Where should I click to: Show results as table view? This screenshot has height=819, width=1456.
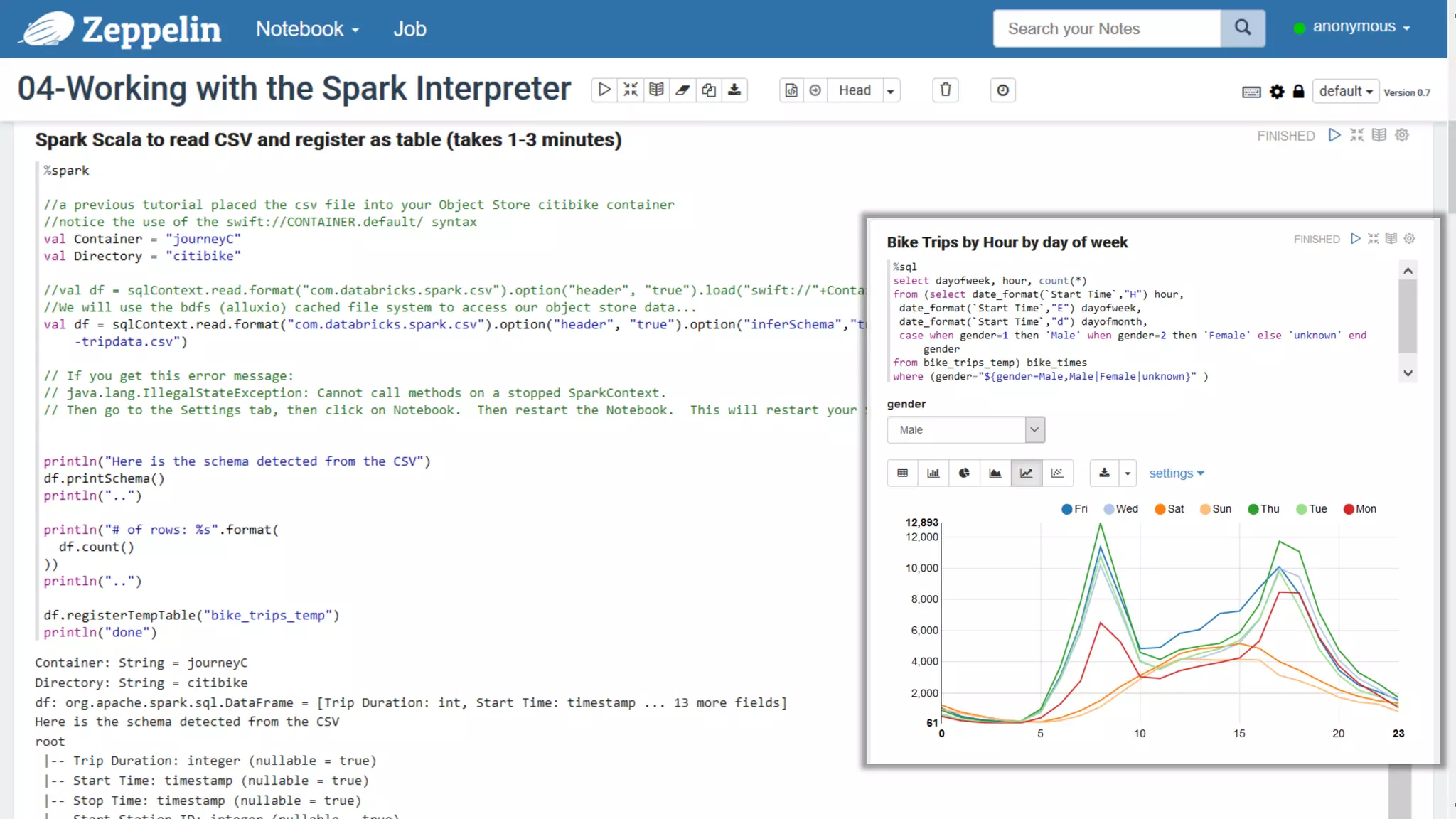point(903,473)
